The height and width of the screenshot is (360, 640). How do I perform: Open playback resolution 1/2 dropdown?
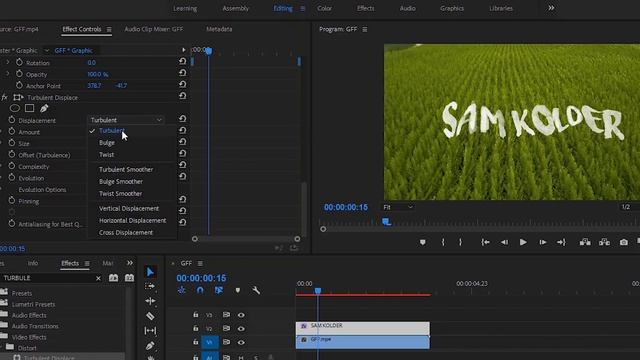630,207
